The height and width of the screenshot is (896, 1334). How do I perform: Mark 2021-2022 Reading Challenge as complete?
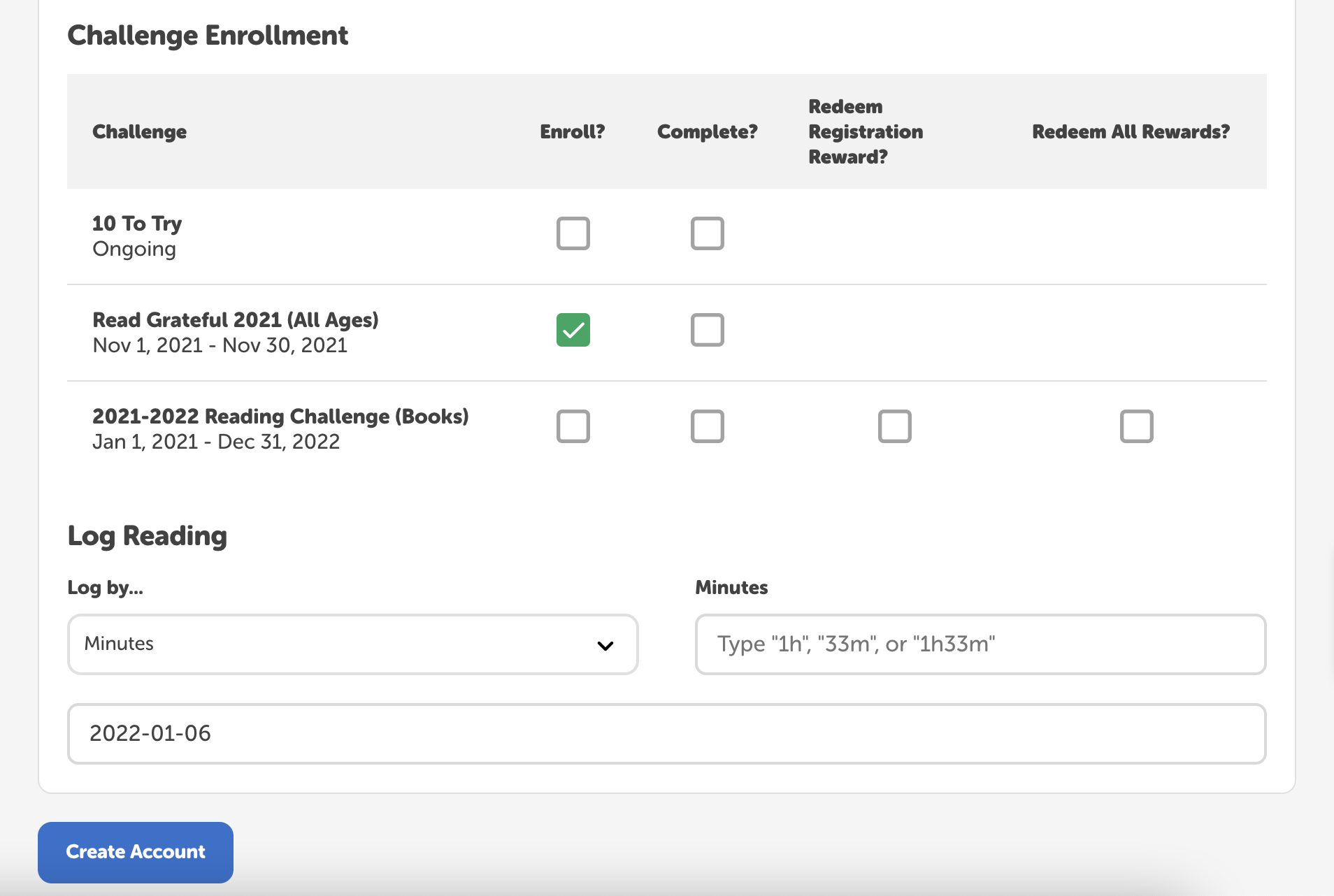pyautogui.click(x=707, y=426)
